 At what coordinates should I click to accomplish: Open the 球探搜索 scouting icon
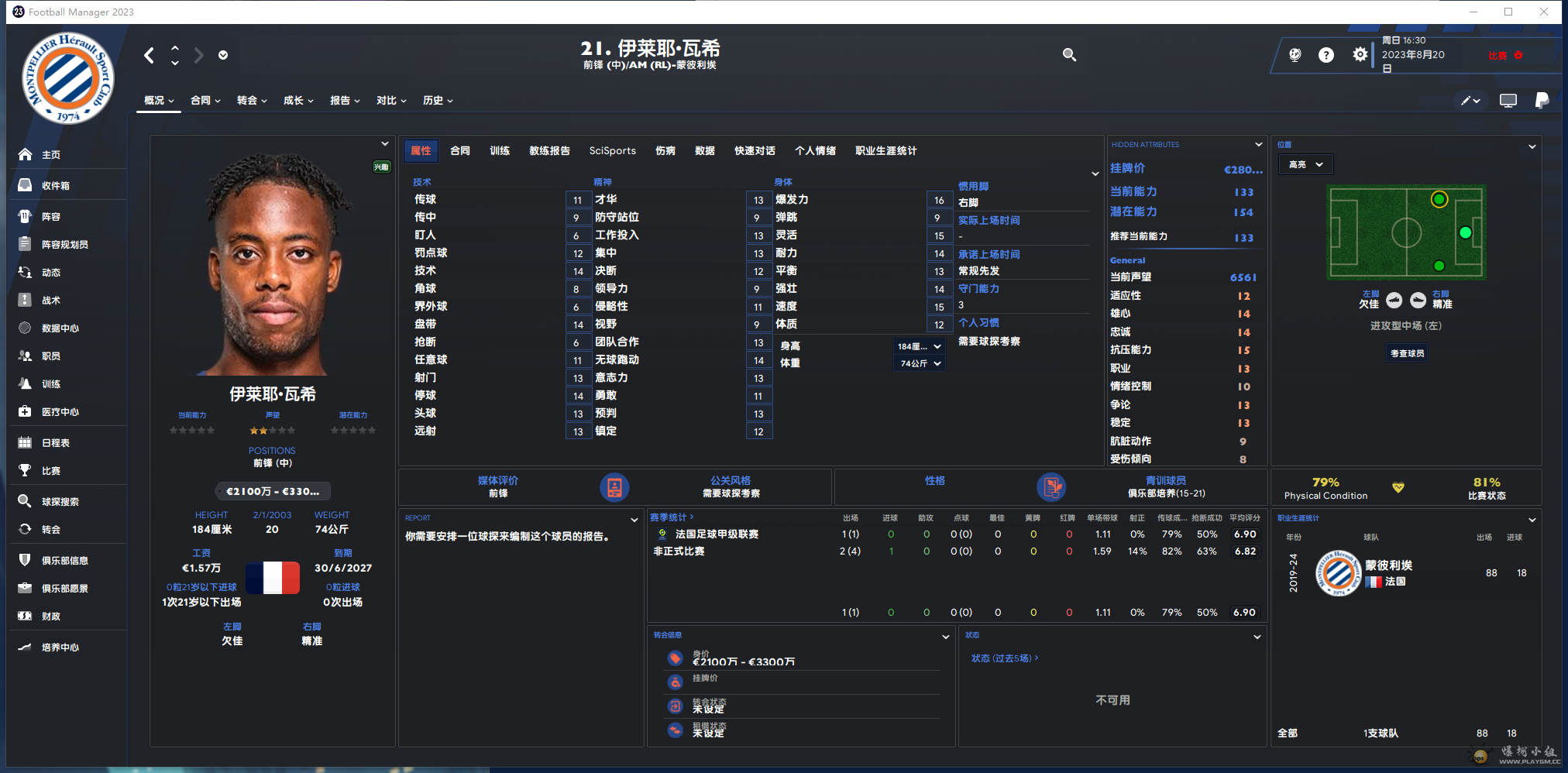pyautogui.click(x=25, y=501)
